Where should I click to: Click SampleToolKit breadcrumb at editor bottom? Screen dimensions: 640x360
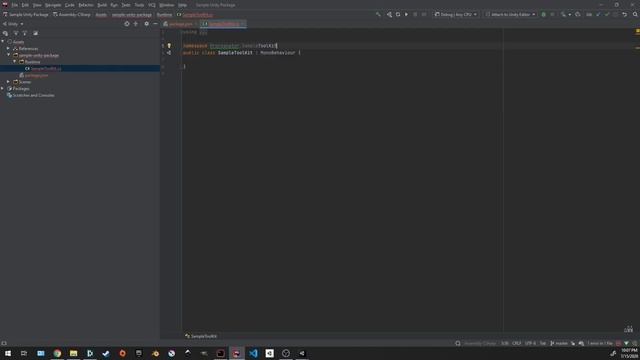pyautogui.click(x=201, y=336)
